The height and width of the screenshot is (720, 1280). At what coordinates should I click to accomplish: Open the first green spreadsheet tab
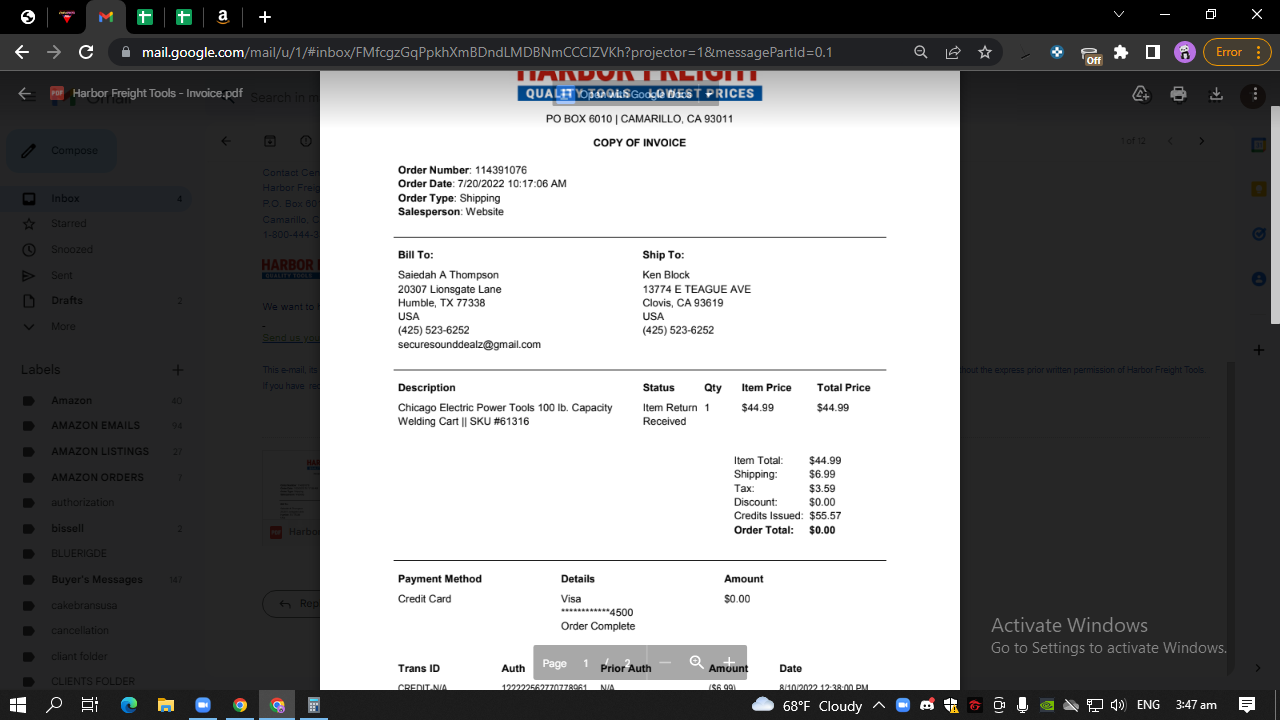coord(145,17)
